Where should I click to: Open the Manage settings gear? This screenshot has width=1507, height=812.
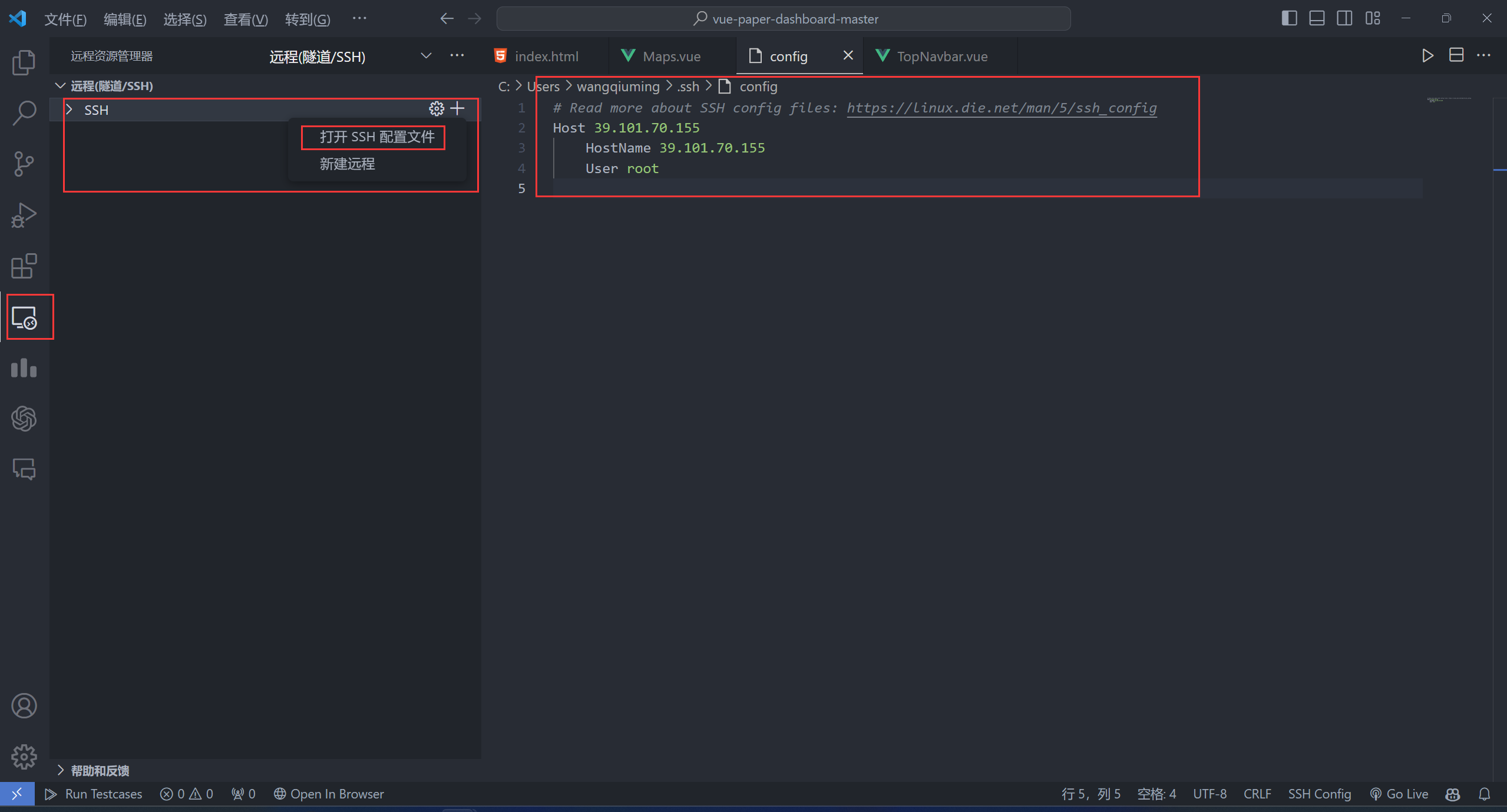[x=24, y=757]
